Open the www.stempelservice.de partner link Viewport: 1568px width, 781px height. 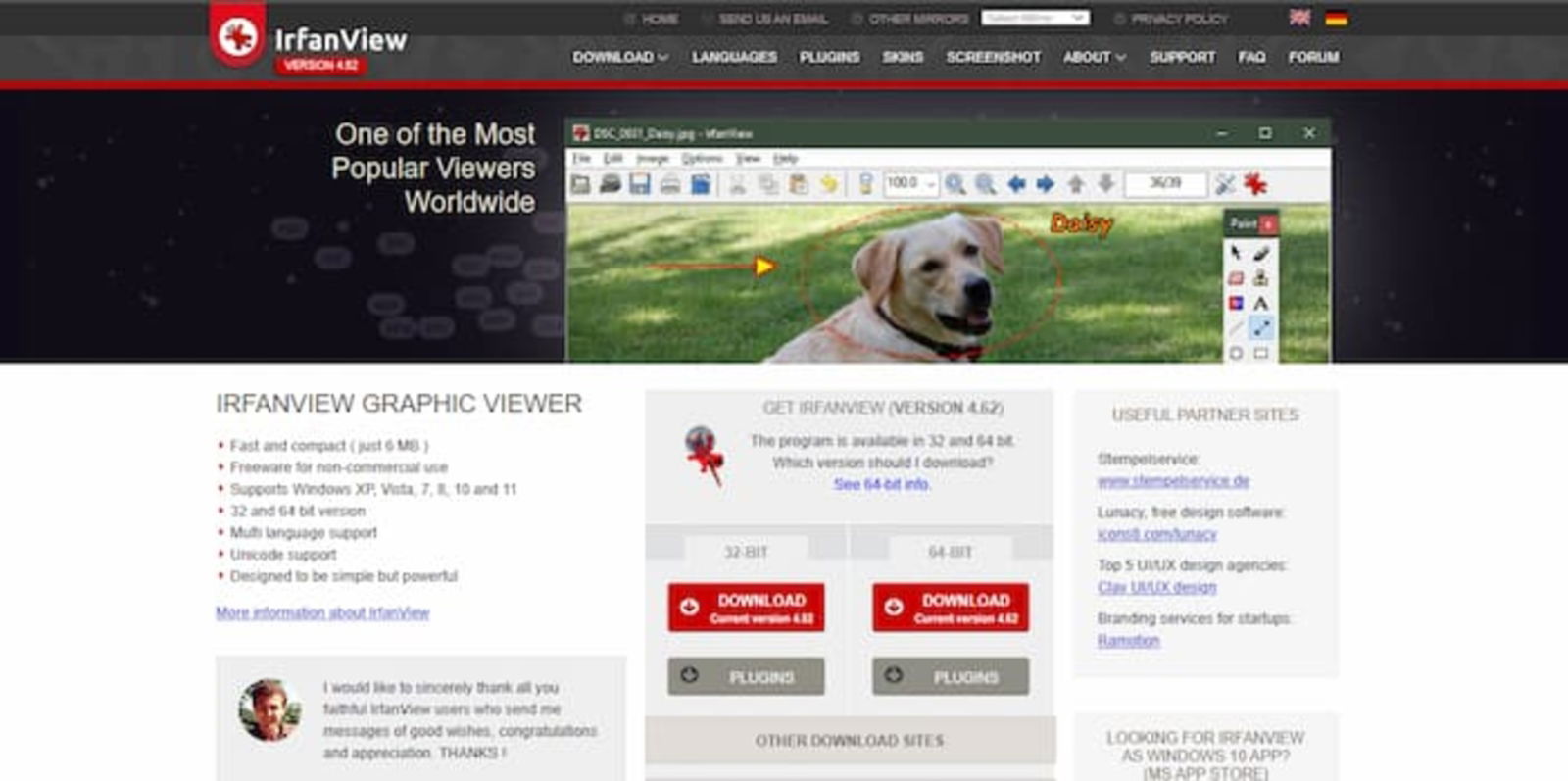(x=1173, y=481)
